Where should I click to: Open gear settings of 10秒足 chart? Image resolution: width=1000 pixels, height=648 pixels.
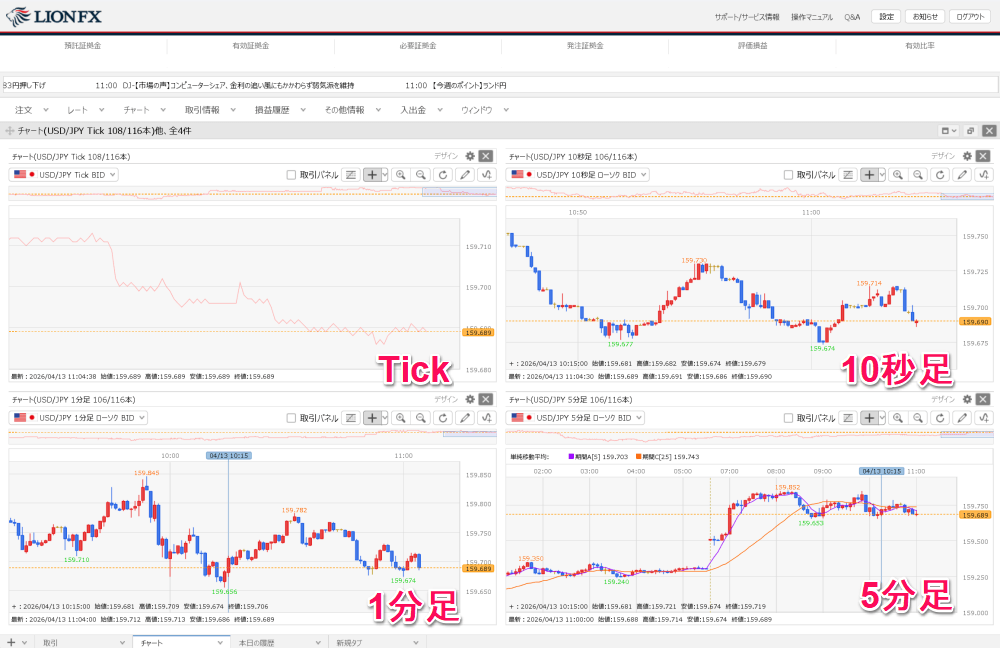point(967,156)
